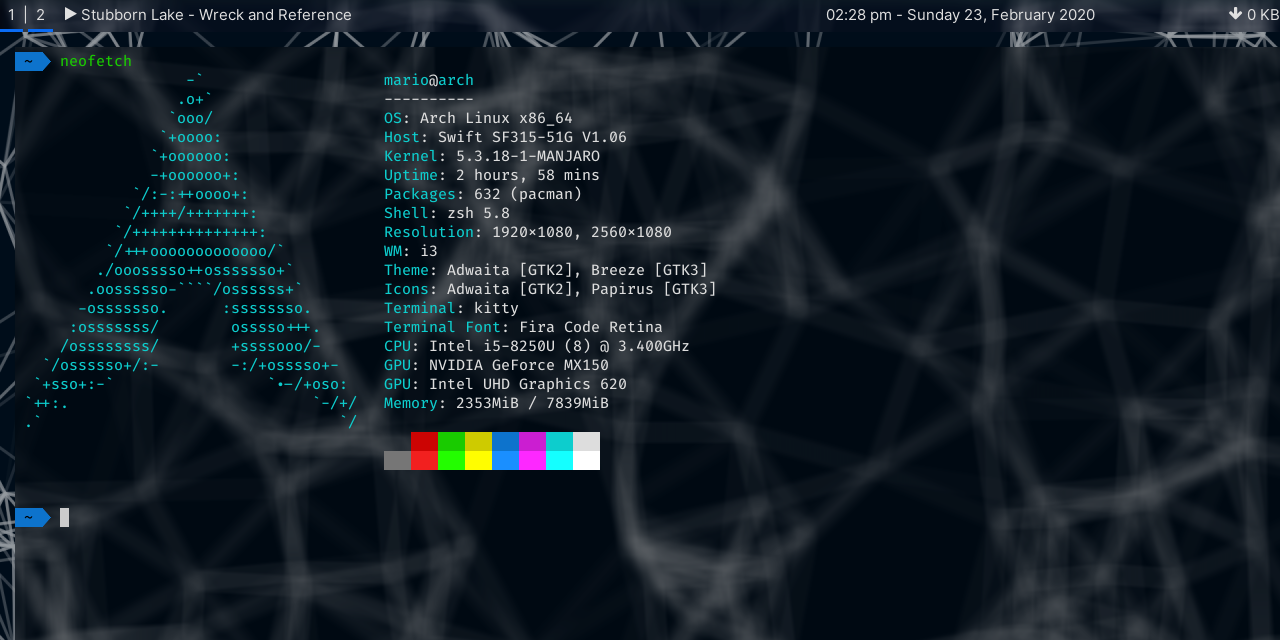Image resolution: width=1280 pixels, height=640 pixels.
Task: Click the Host: Swift SF315-51G line
Action: point(505,137)
